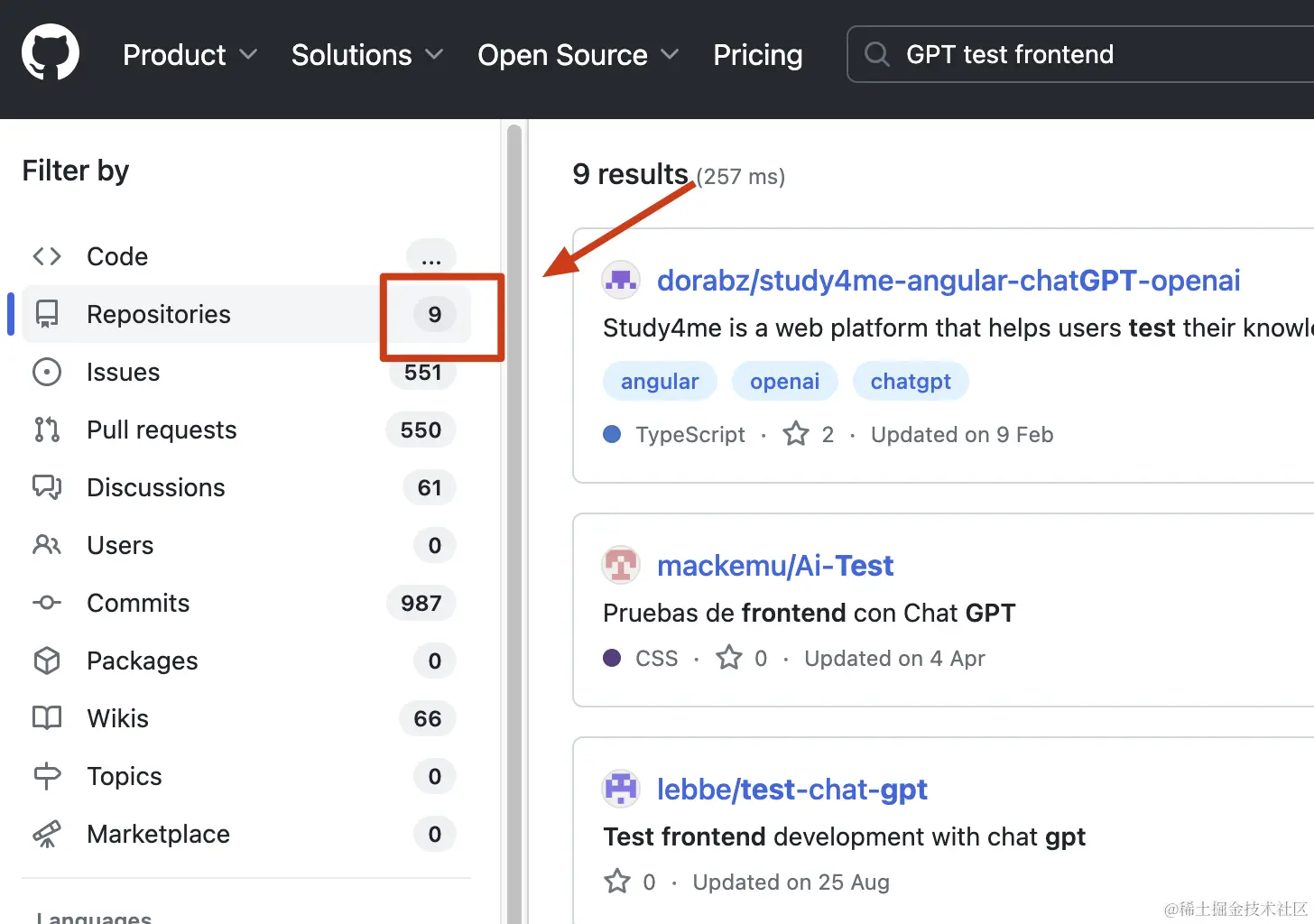Click 'Updated on 9 Feb' text
Image resolution: width=1314 pixels, height=924 pixels.
962,434
